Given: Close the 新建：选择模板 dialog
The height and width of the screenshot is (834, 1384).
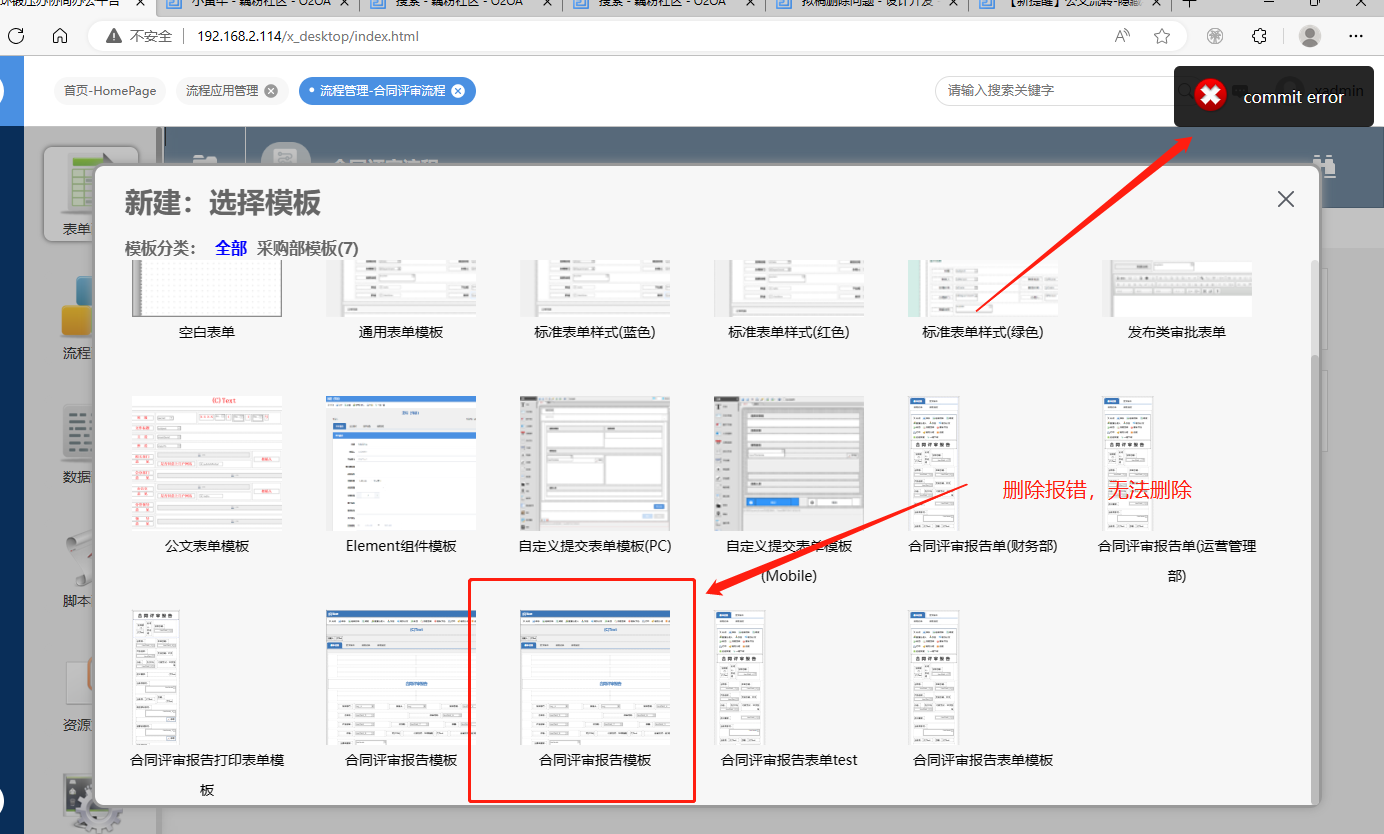Looking at the screenshot, I should pos(1286,199).
